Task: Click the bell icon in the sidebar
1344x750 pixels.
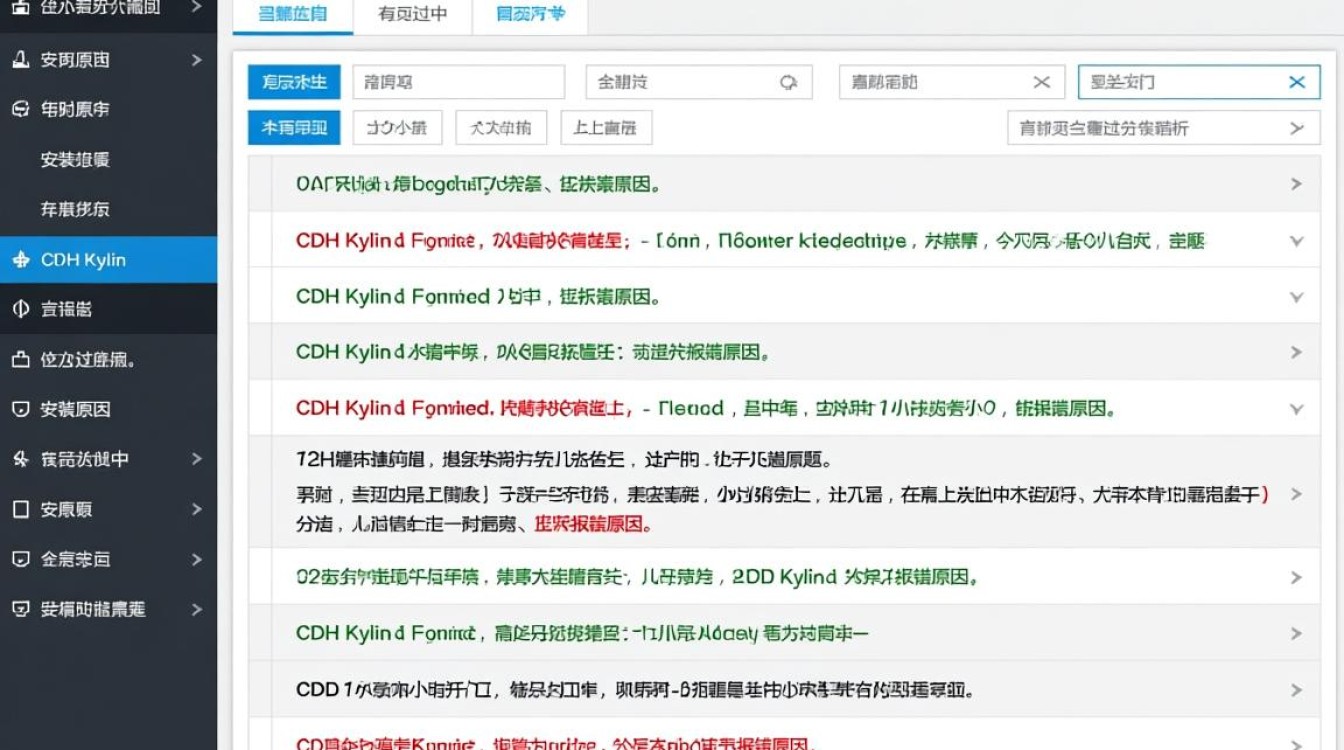Action: (20, 60)
